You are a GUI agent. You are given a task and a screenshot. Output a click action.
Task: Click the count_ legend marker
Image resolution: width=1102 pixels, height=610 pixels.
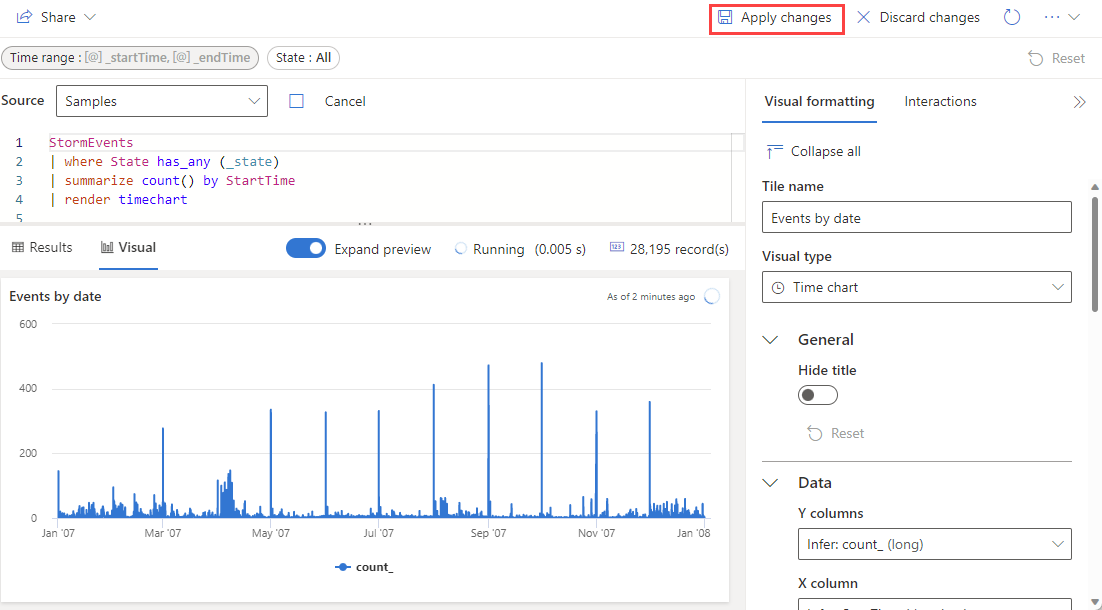343,567
